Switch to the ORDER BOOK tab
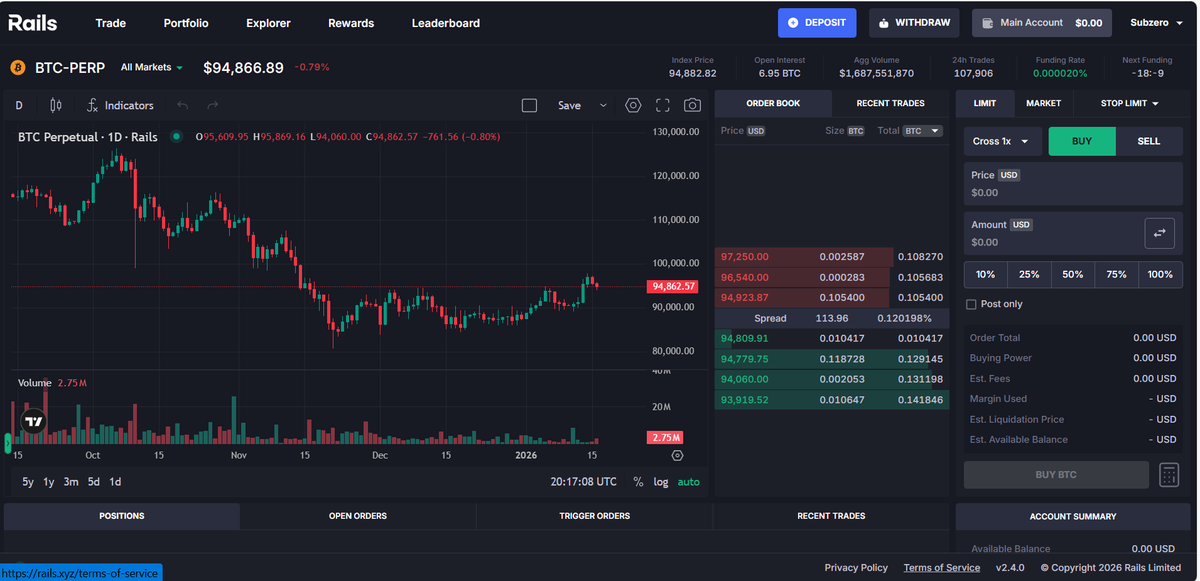This screenshot has width=1200, height=581. pyautogui.click(x=773, y=103)
